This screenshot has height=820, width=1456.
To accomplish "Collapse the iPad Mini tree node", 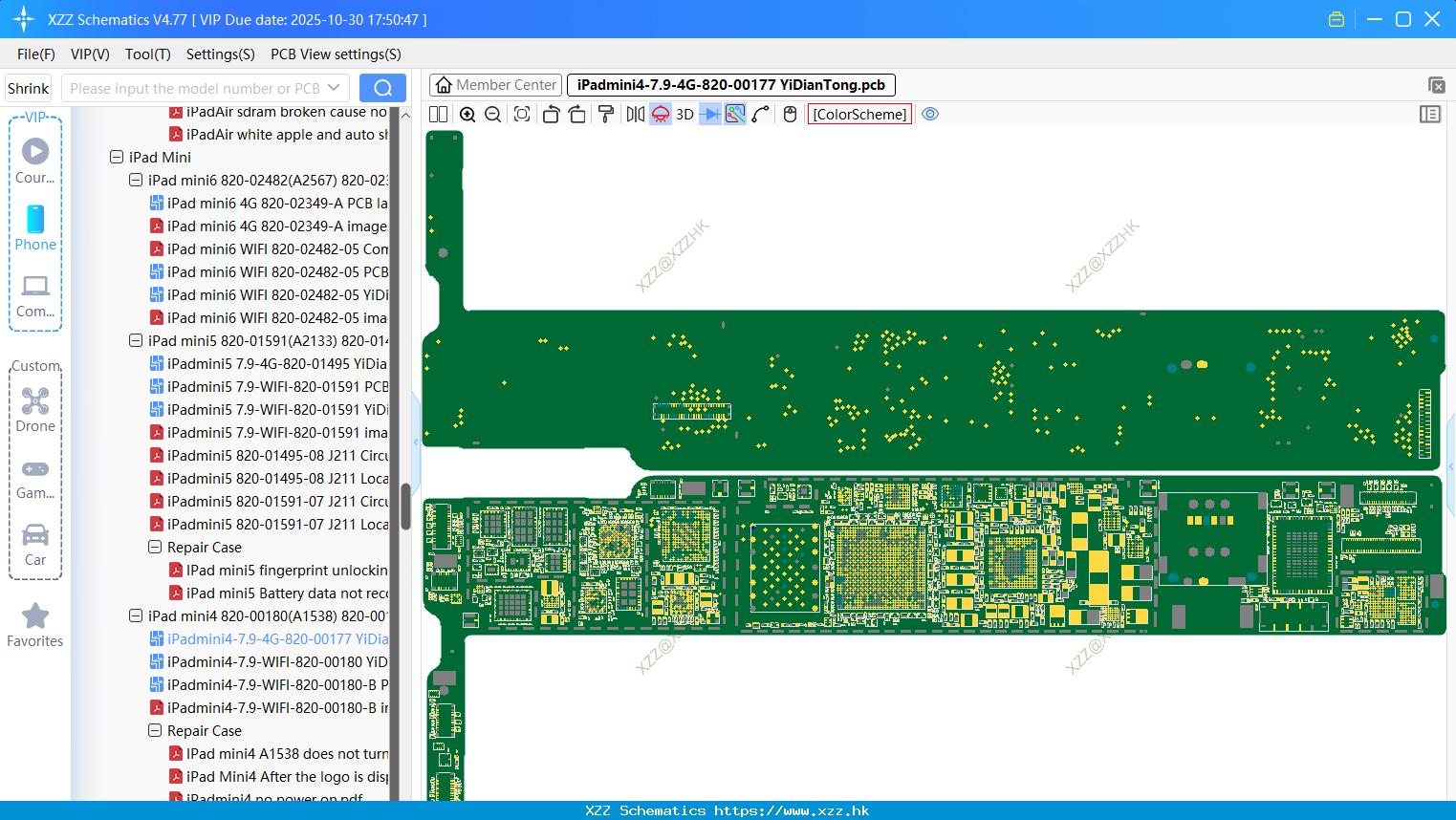I will point(117,157).
